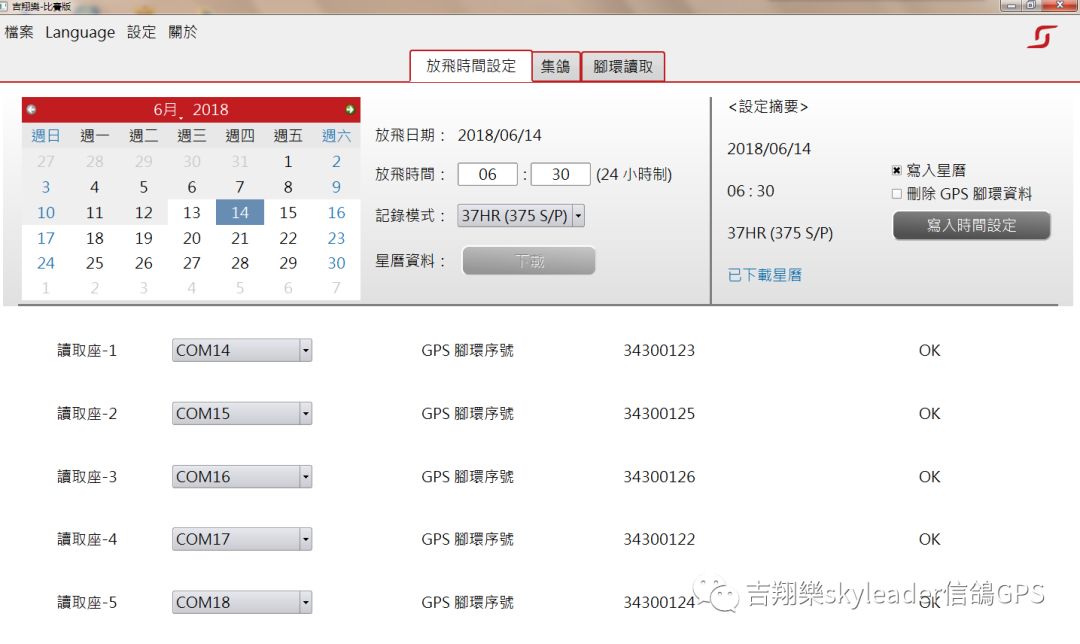
Task: Enable 刪除 GPS 腳環資料 checkbox
Action: pyautogui.click(x=897, y=194)
